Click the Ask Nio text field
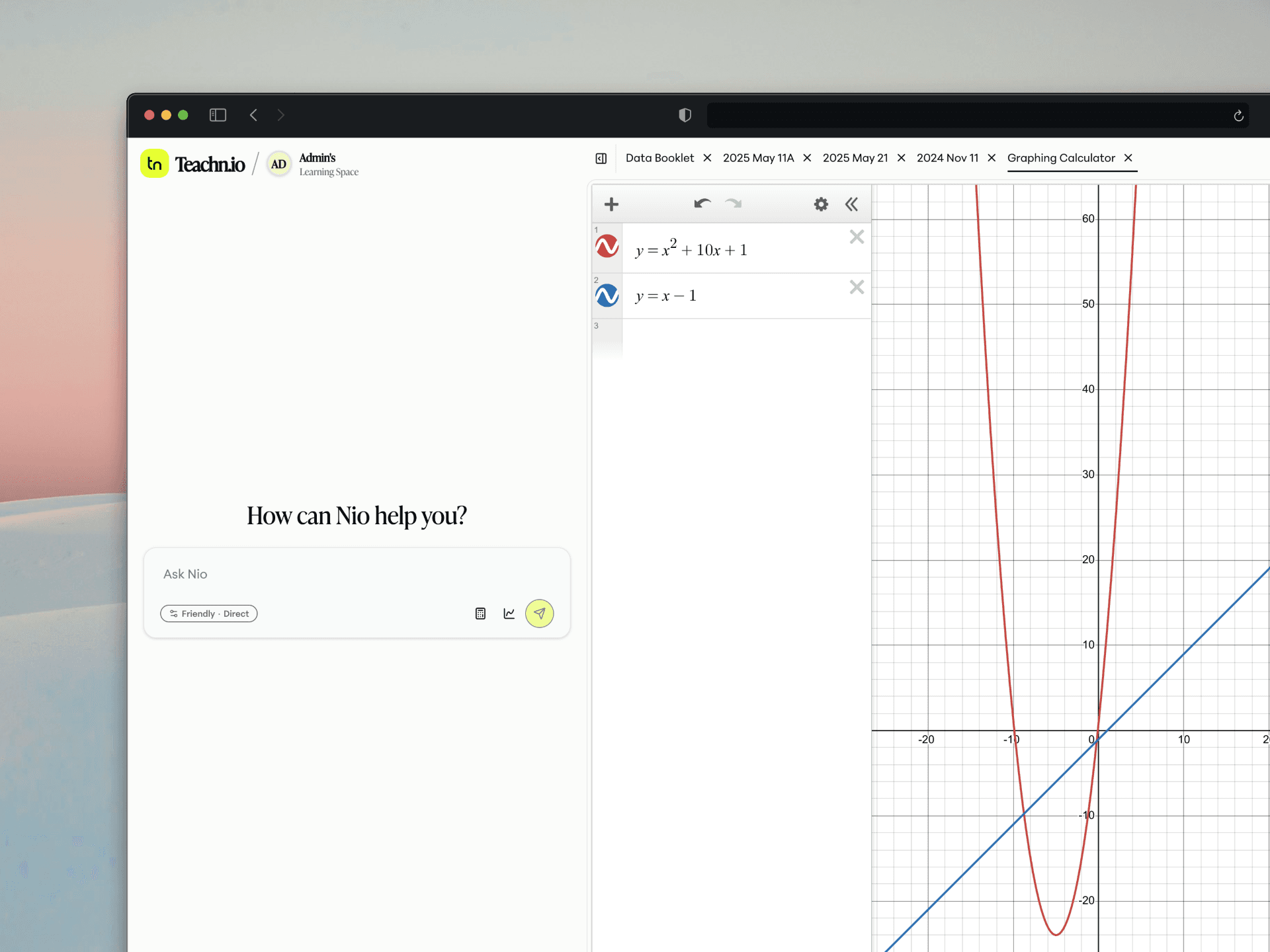The image size is (1270, 952). (x=357, y=574)
